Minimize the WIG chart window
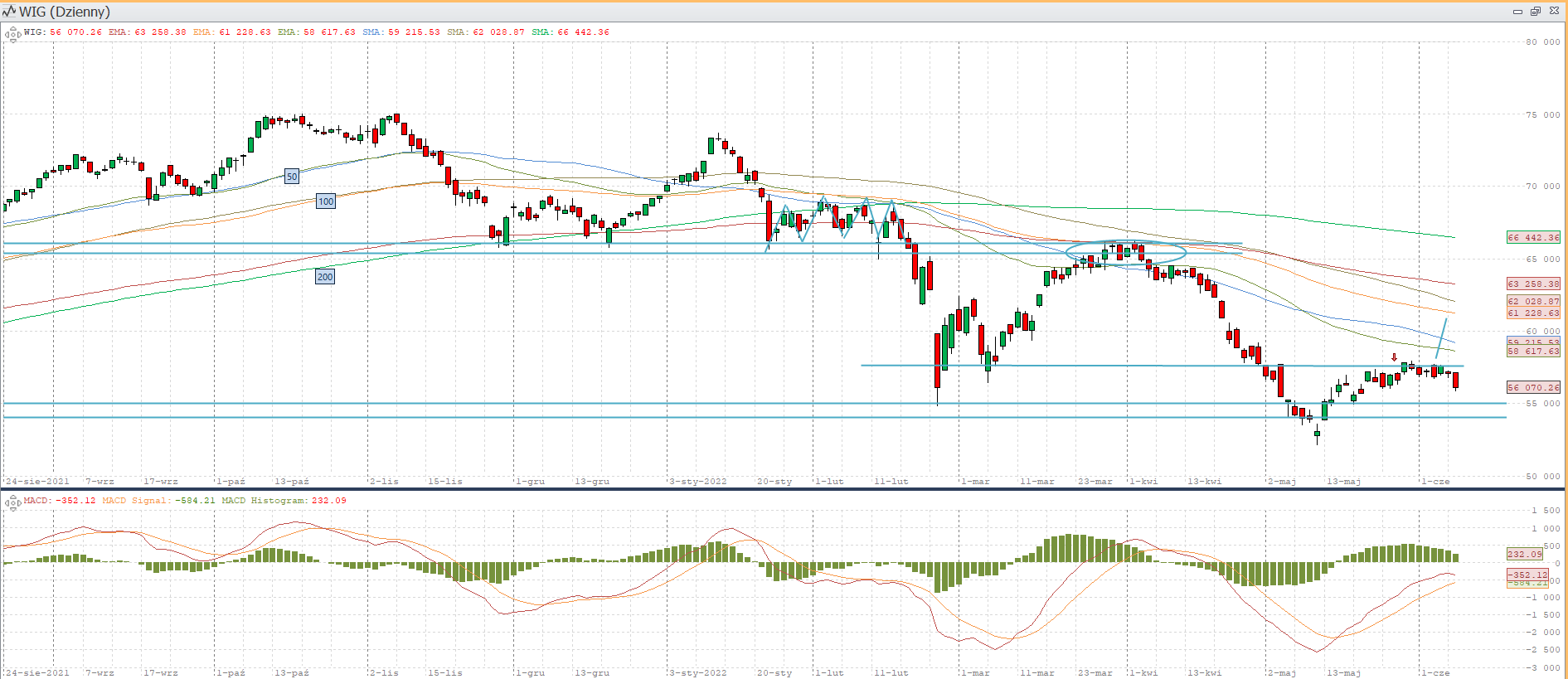Image resolution: width=1568 pixels, height=679 pixels. click(x=1517, y=12)
